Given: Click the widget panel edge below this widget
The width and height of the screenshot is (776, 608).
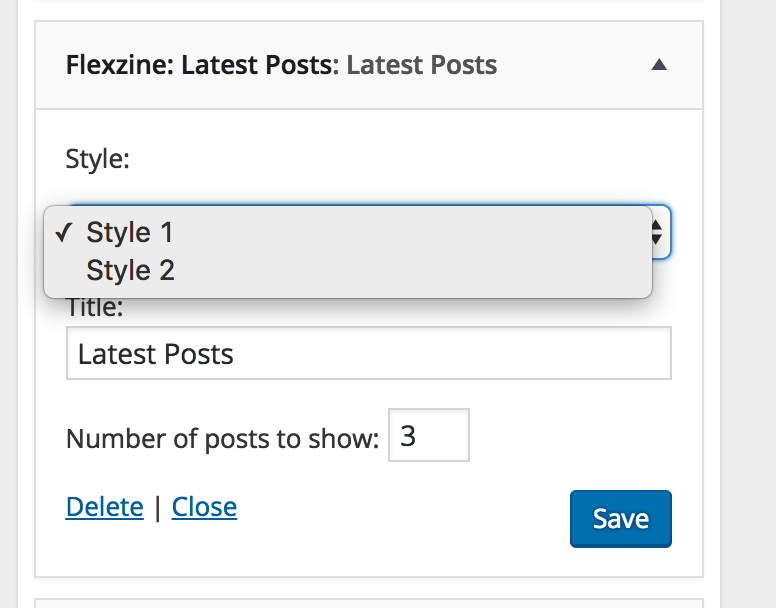Looking at the screenshot, I should 369,603.
